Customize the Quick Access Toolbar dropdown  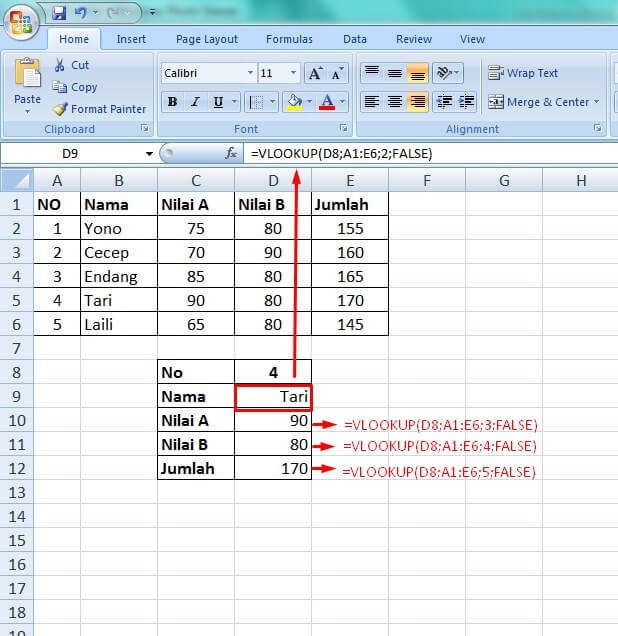click(x=152, y=13)
